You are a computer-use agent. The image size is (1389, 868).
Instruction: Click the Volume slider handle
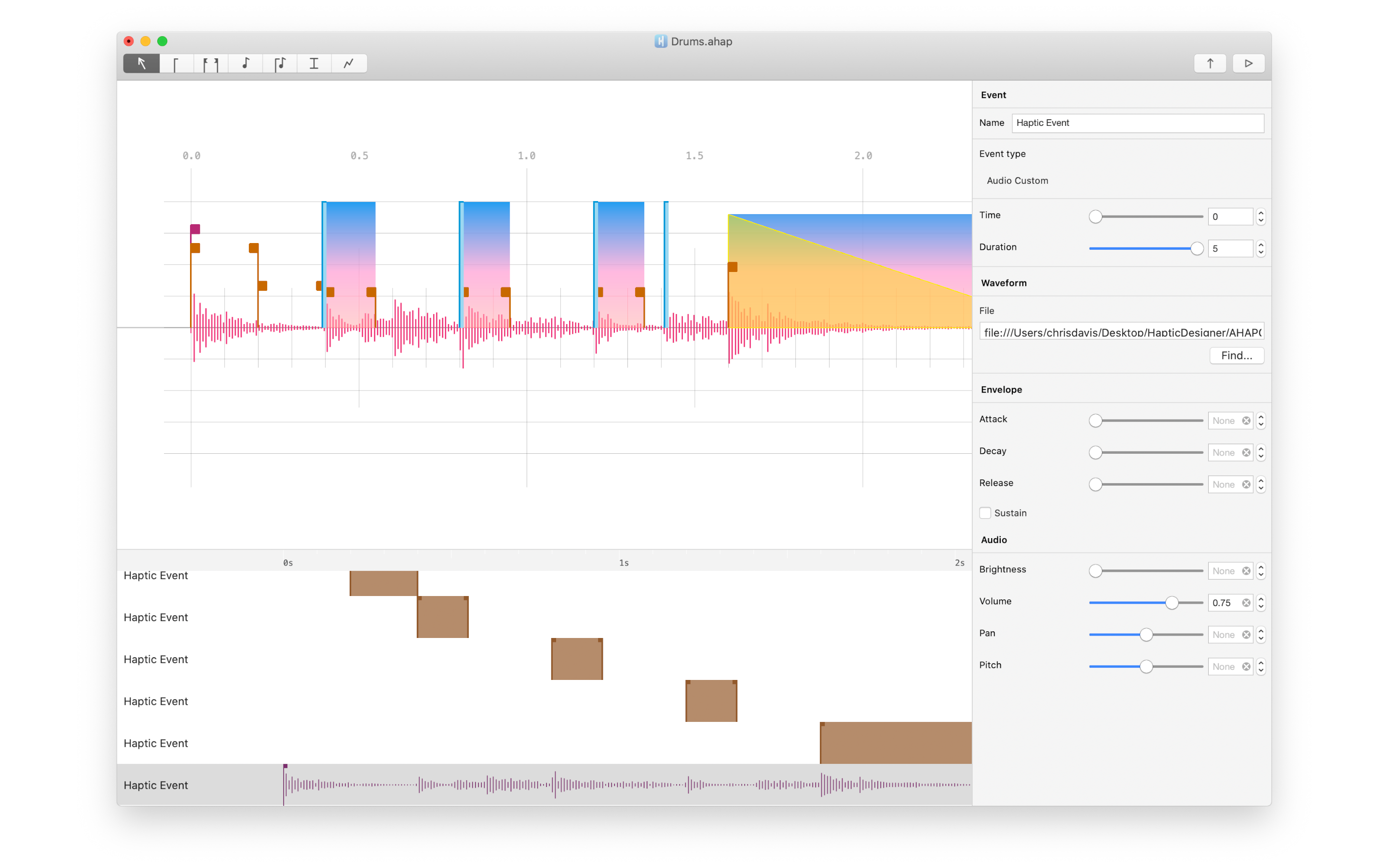(1171, 603)
